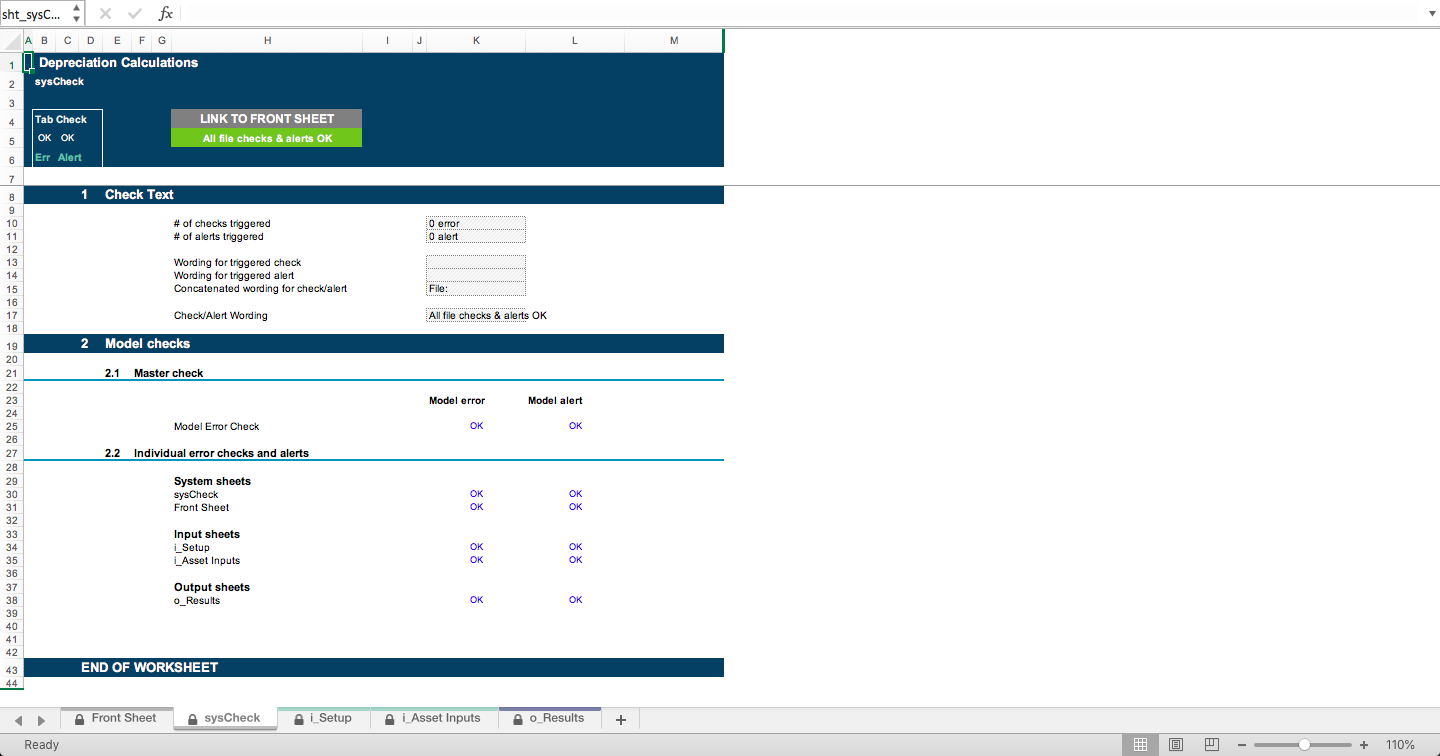Click the 'Err' cell in Tab Check box
Image resolution: width=1440 pixels, height=756 pixels.
click(42, 157)
